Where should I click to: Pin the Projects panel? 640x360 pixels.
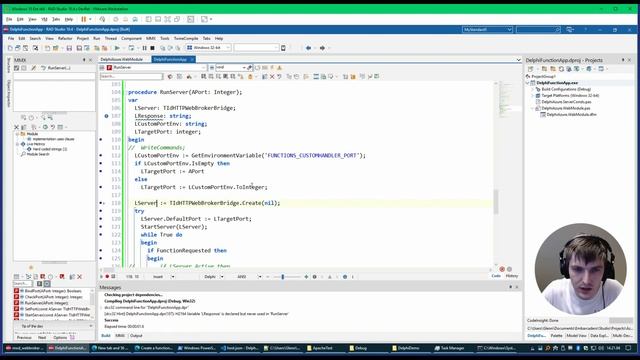tap(623, 60)
